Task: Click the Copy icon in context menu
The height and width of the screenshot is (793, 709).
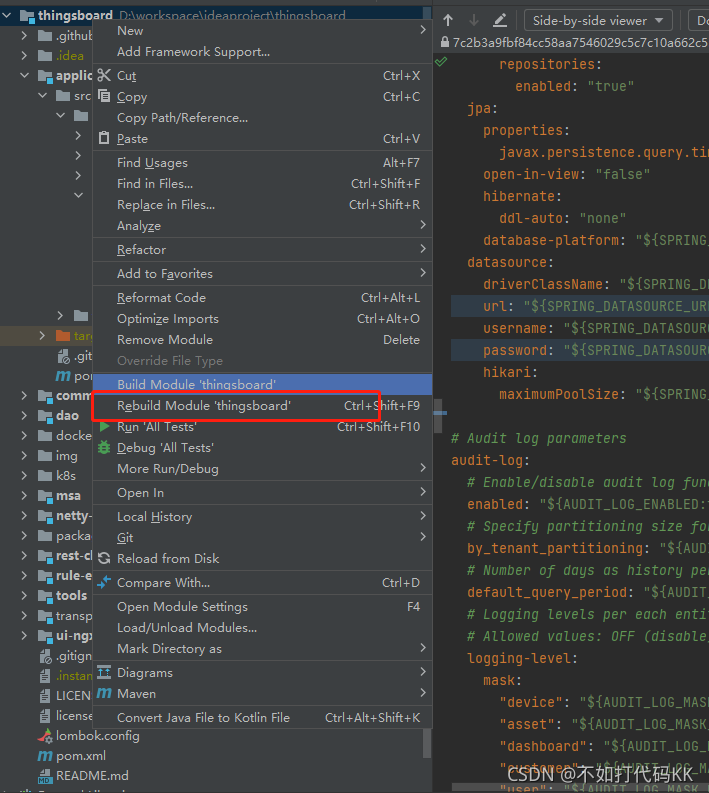Action: [x=104, y=96]
